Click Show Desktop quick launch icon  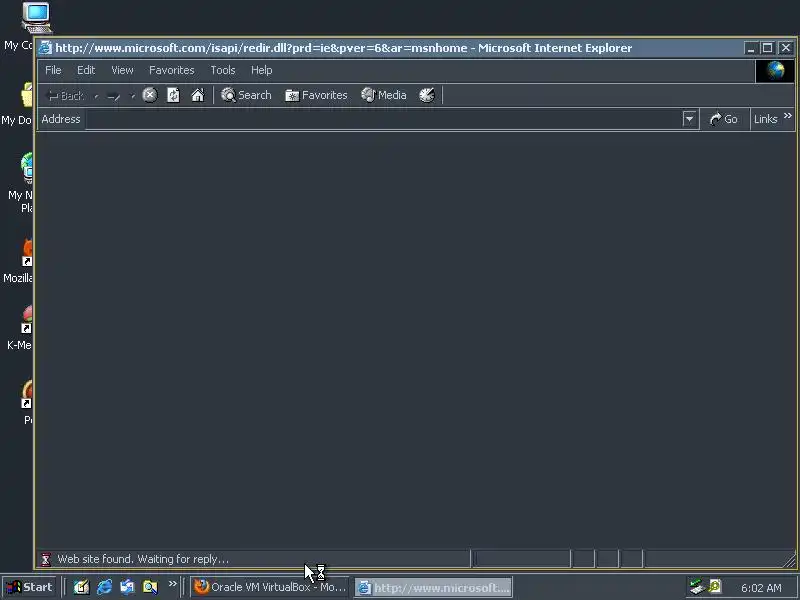pyautogui.click(x=82, y=587)
